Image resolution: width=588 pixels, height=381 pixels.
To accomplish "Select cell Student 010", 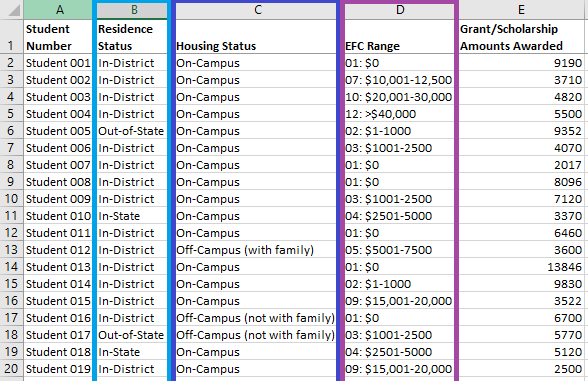I will (58, 216).
